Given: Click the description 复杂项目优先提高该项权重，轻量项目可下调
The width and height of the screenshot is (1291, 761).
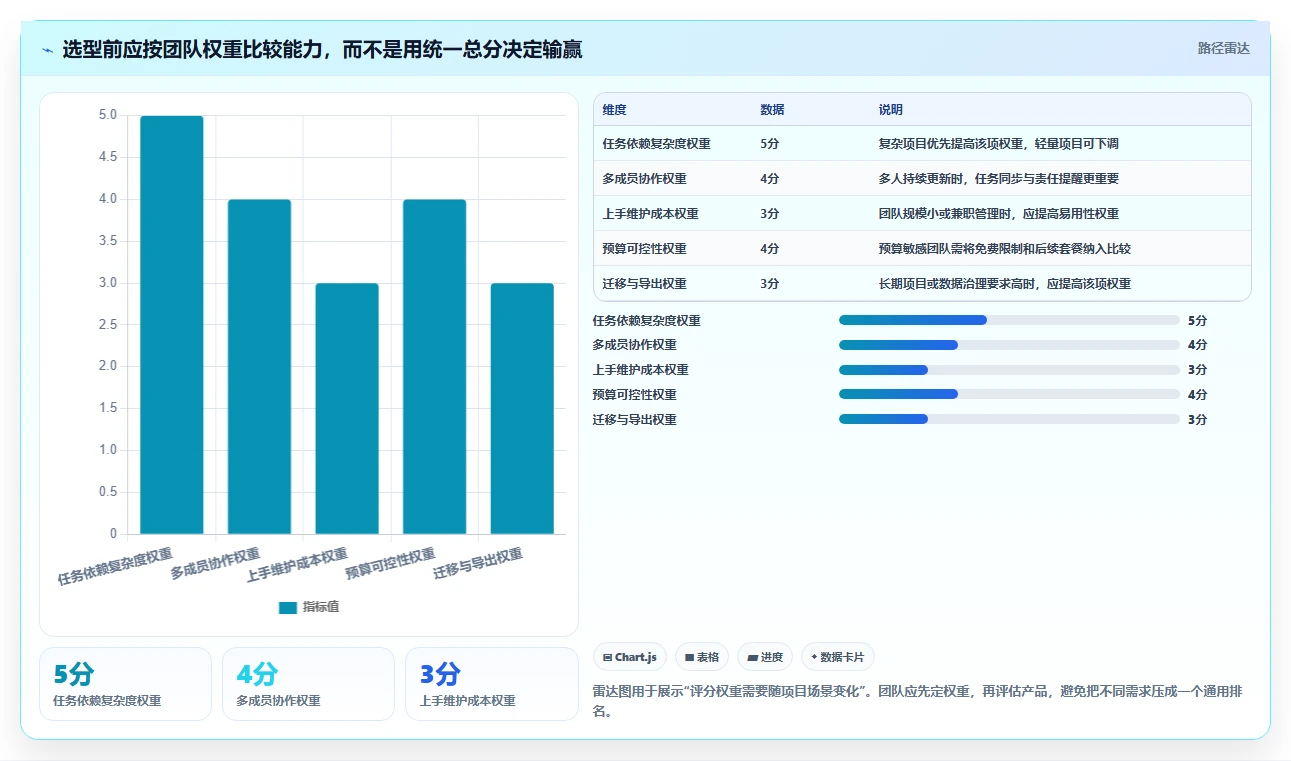Looking at the screenshot, I should click(998, 144).
